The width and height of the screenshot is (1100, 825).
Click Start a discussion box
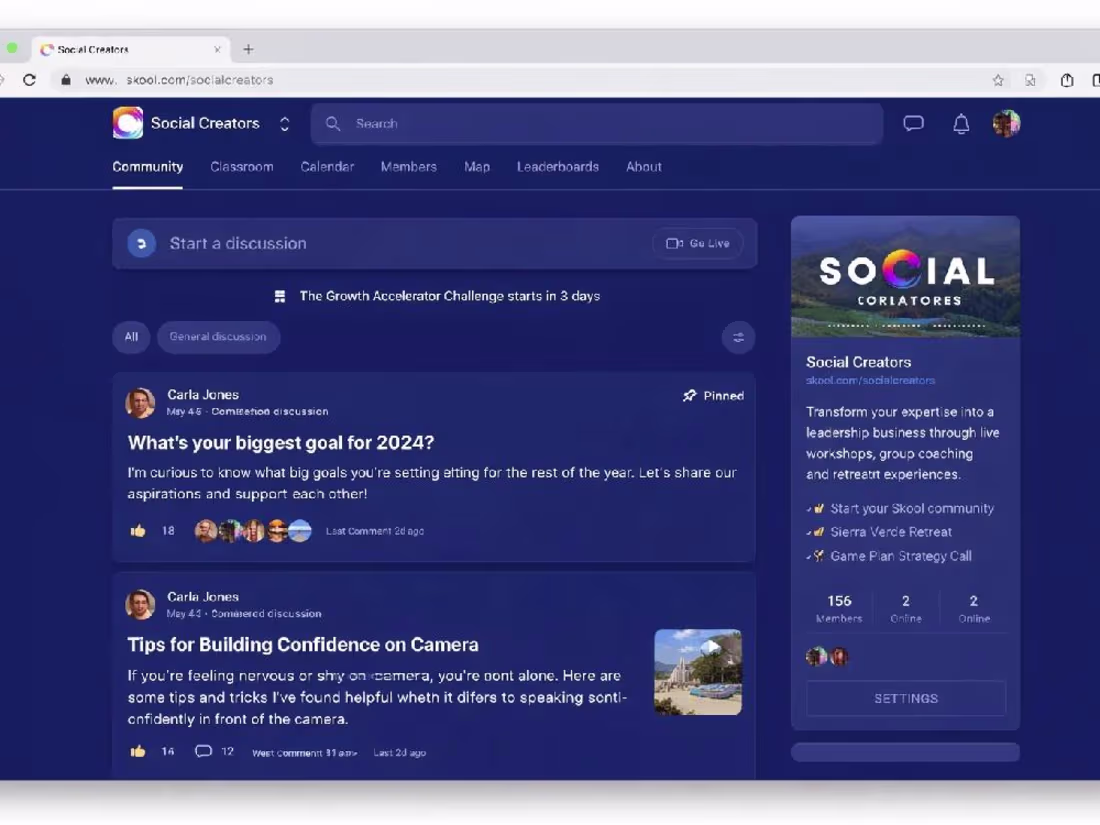coord(434,243)
